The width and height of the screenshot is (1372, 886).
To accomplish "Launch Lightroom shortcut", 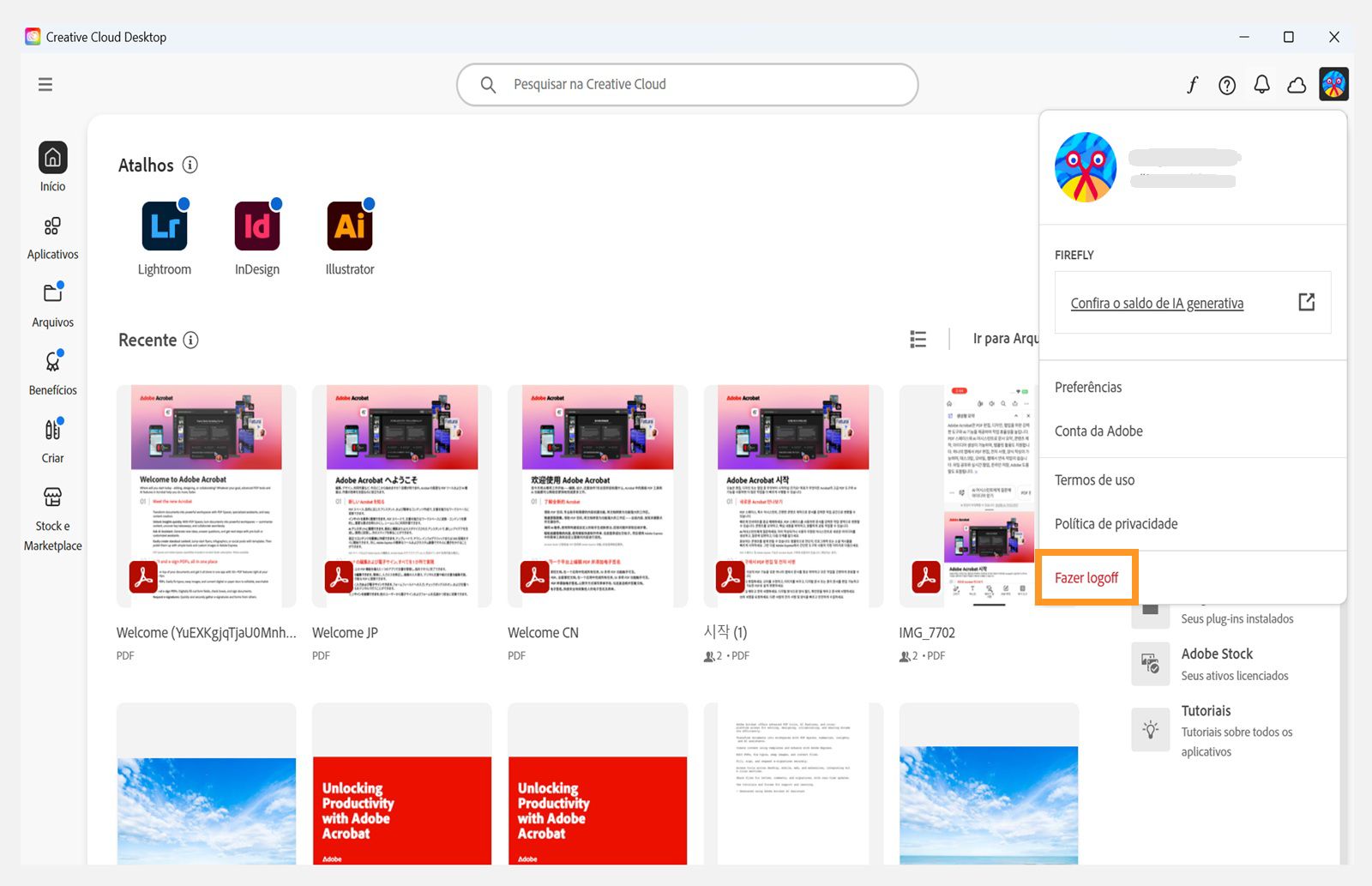I will [x=165, y=226].
